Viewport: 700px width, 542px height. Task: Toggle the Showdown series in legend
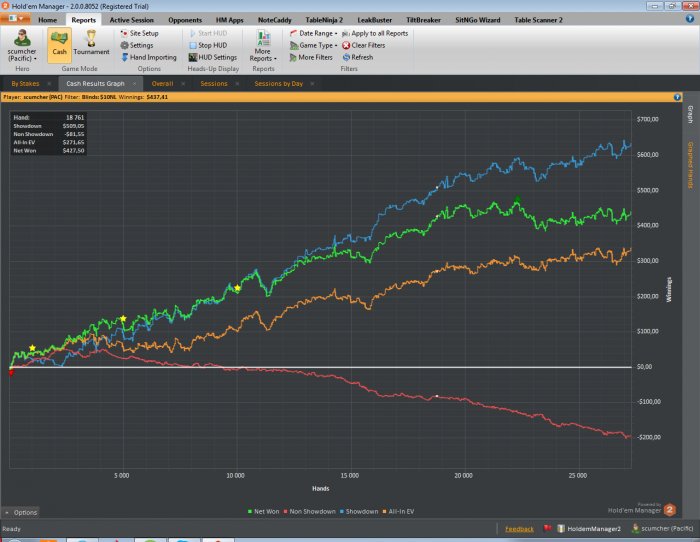[x=359, y=511]
